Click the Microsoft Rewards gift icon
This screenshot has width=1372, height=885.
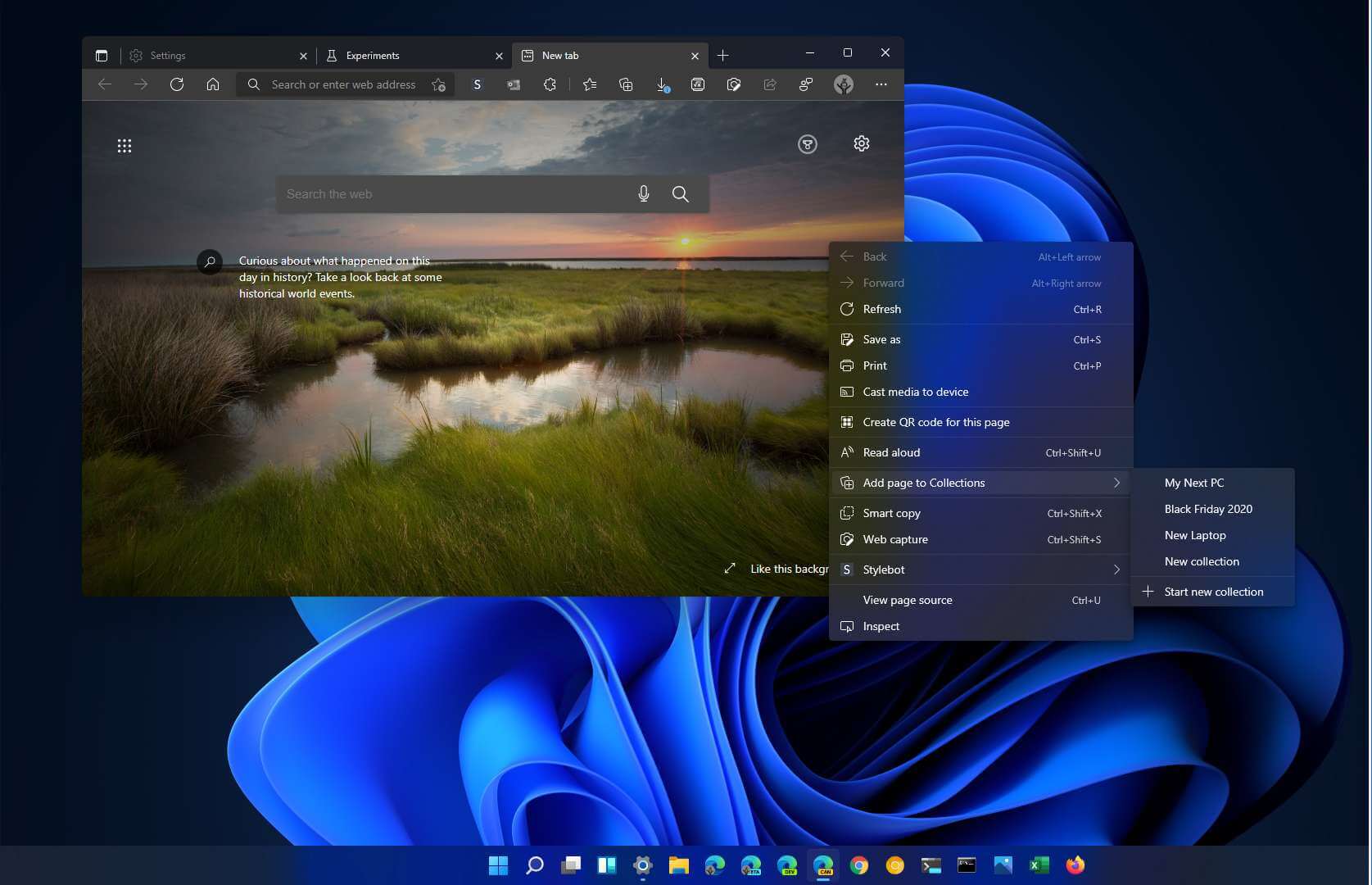pyautogui.click(x=808, y=144)
